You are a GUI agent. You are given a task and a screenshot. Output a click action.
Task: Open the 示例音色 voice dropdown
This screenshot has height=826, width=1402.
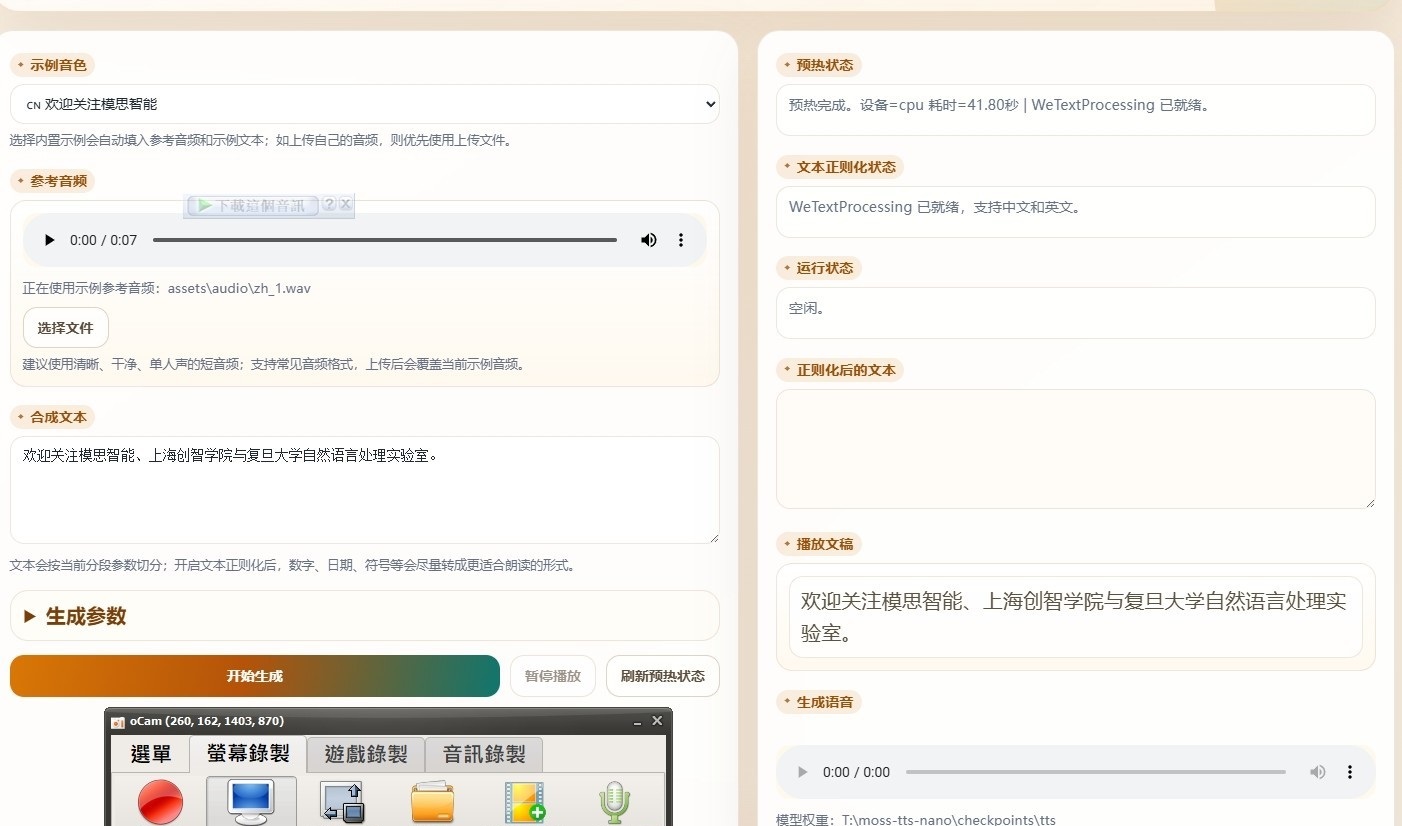364,104
